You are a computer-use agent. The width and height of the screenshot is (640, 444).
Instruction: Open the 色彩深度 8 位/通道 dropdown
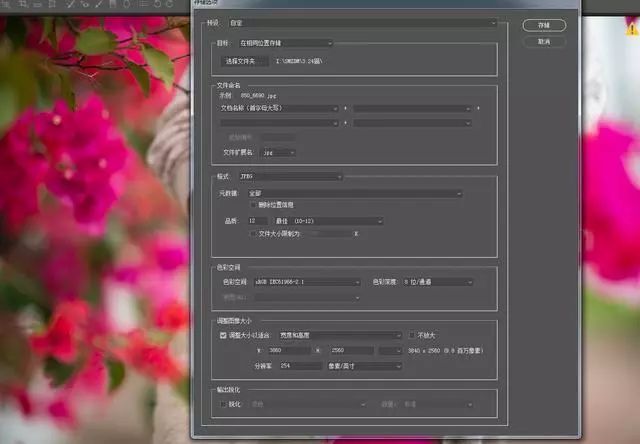(x=438, y=282)
